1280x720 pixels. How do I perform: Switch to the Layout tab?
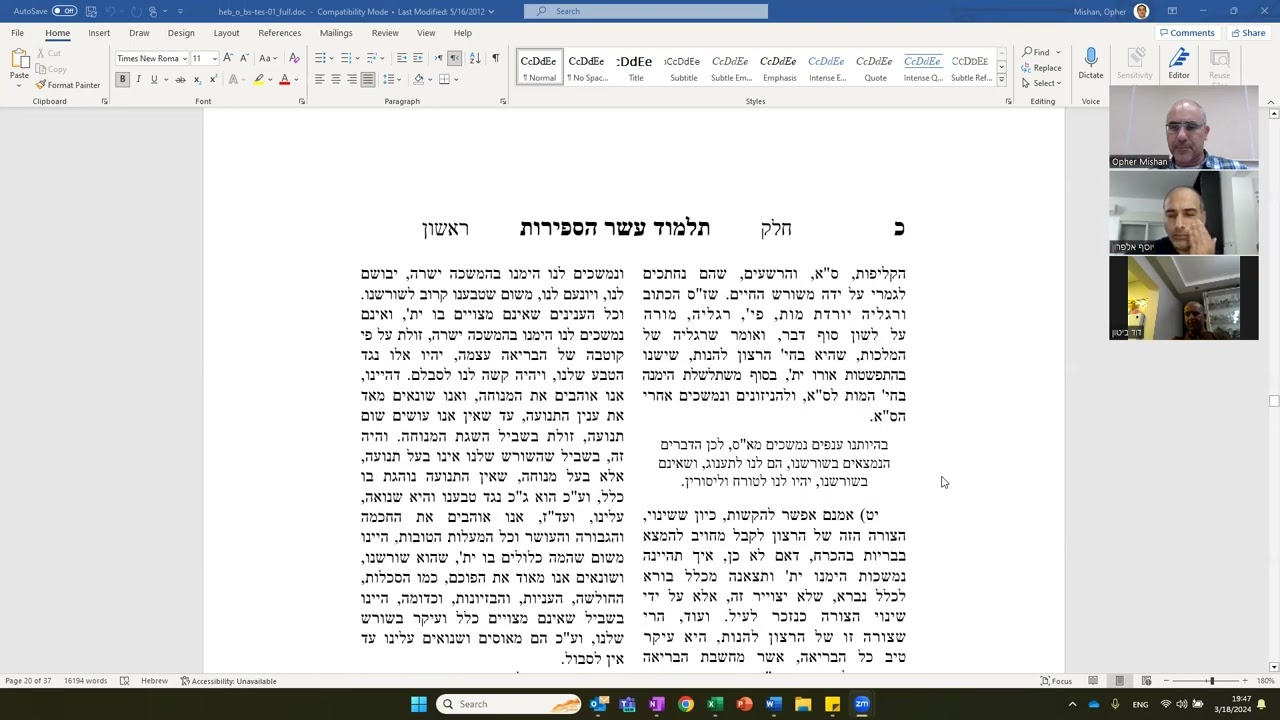[x=226, y=33]
